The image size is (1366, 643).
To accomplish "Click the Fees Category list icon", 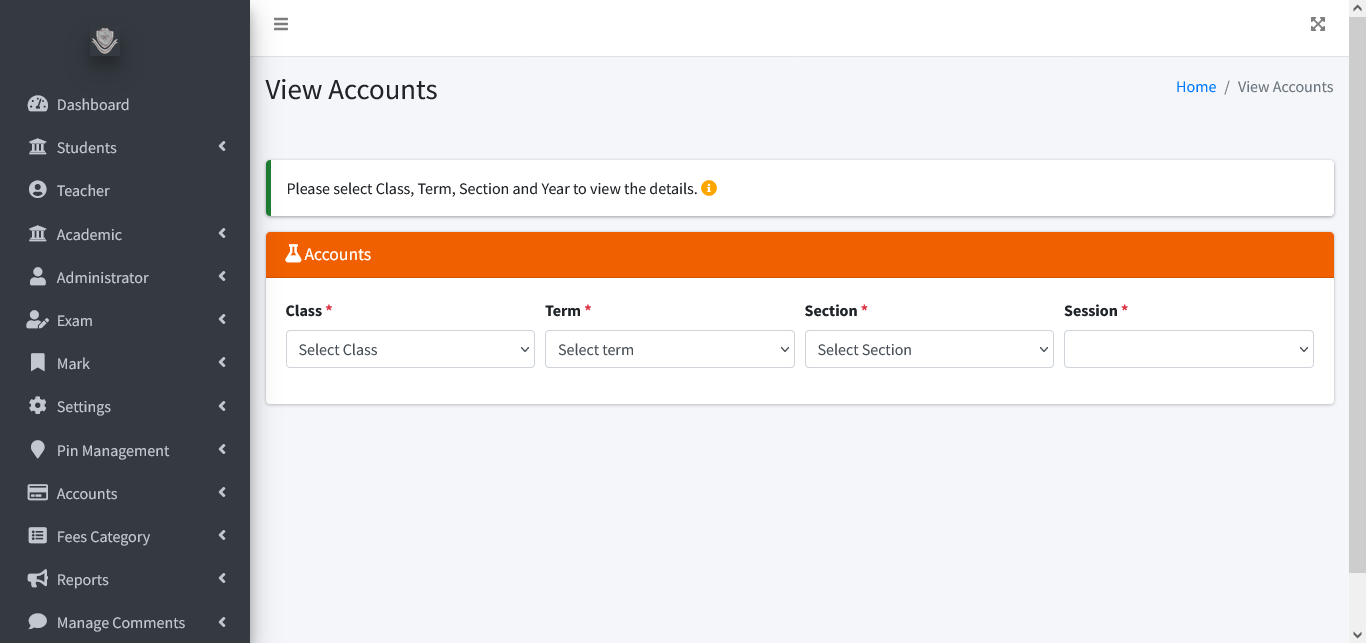I will pos(38,536).
